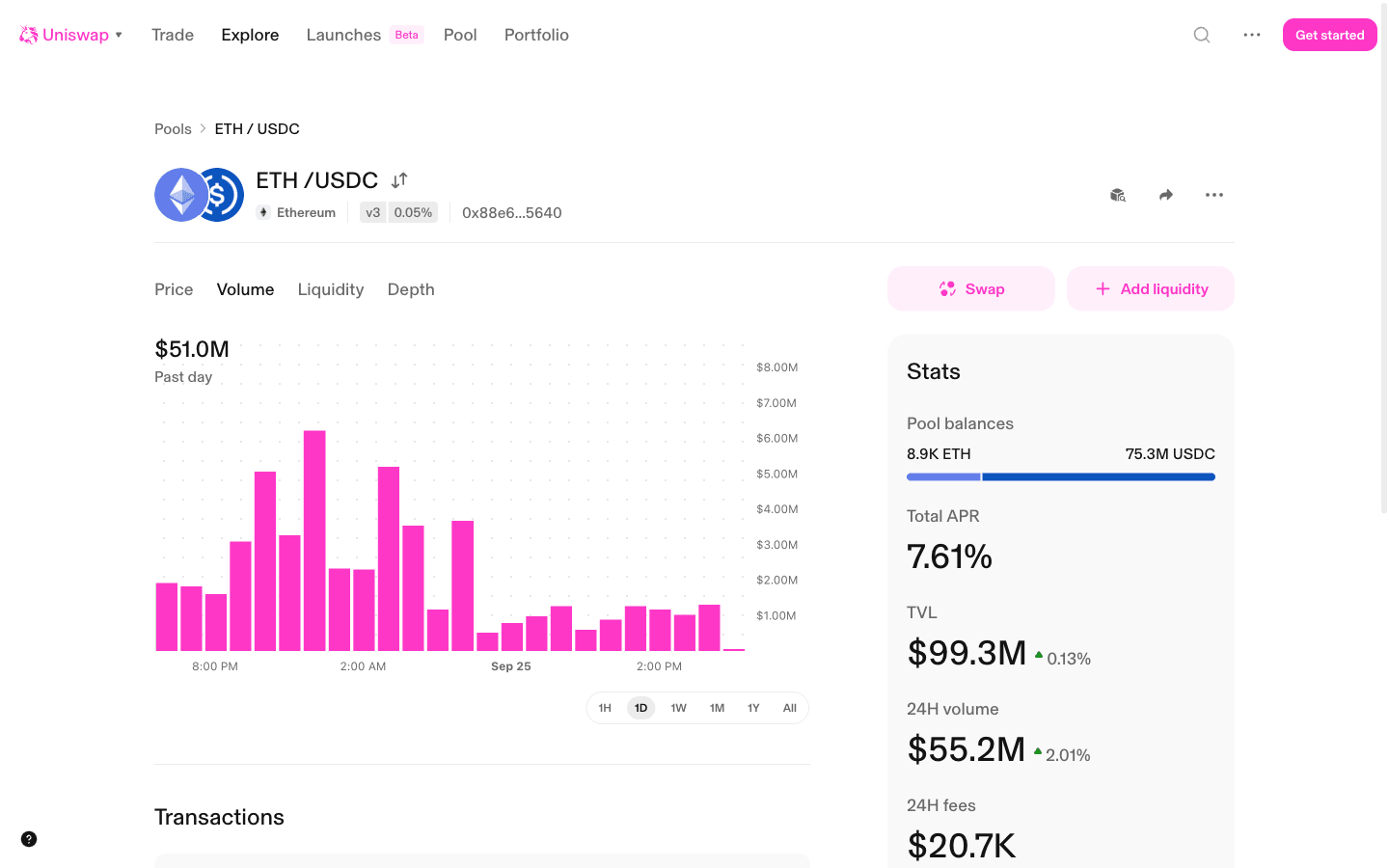Flip the ETH/USDC pair order arrows
The height and width of the screenshot is (868, 1389).
pos(399,180)
